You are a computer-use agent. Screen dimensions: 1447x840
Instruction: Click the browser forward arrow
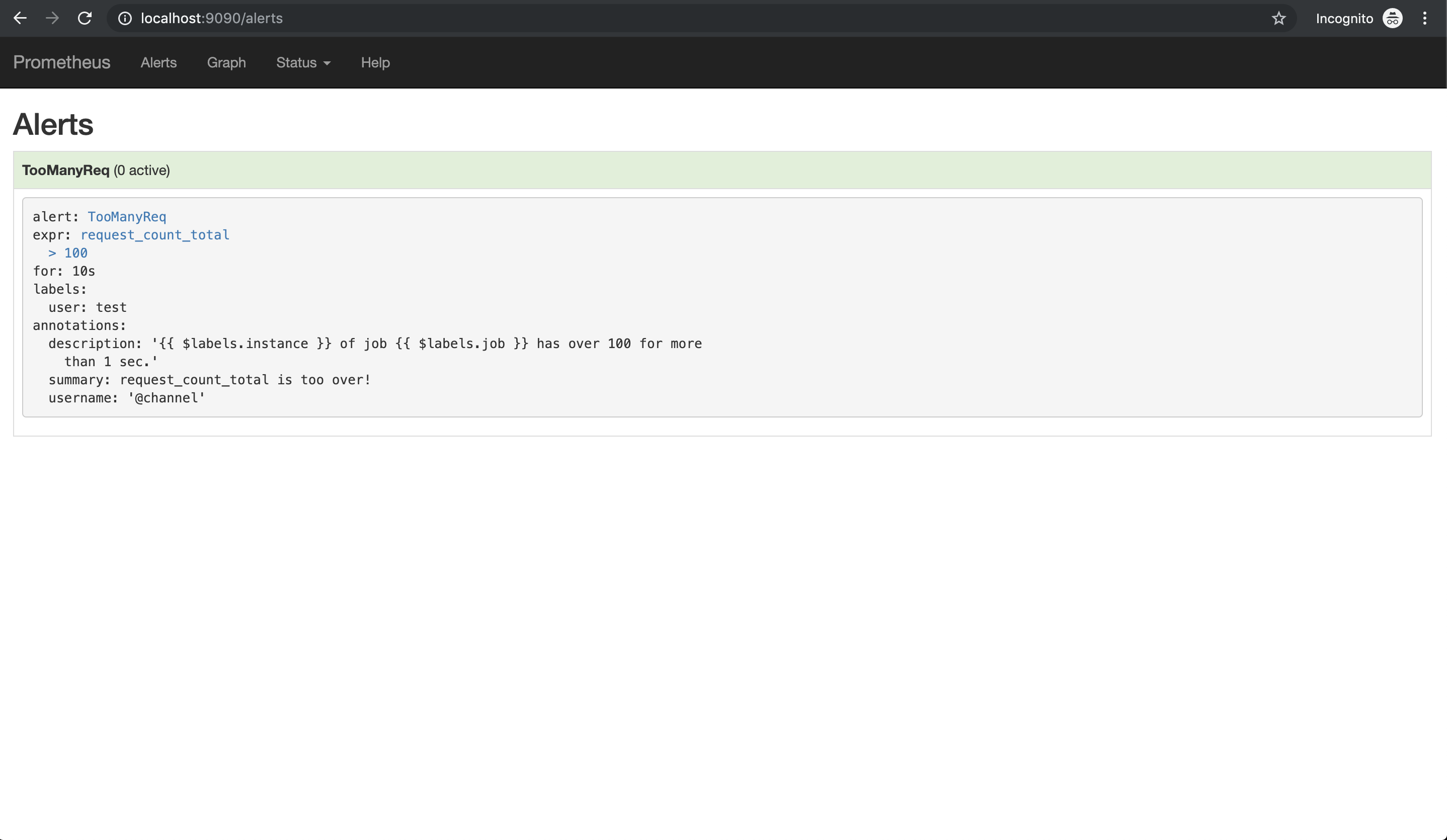(x=52, y=19)
